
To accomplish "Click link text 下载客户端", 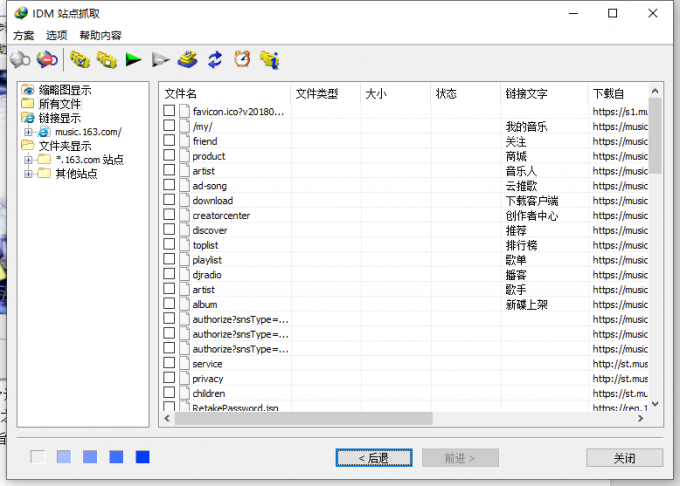I will pos(532,201).
